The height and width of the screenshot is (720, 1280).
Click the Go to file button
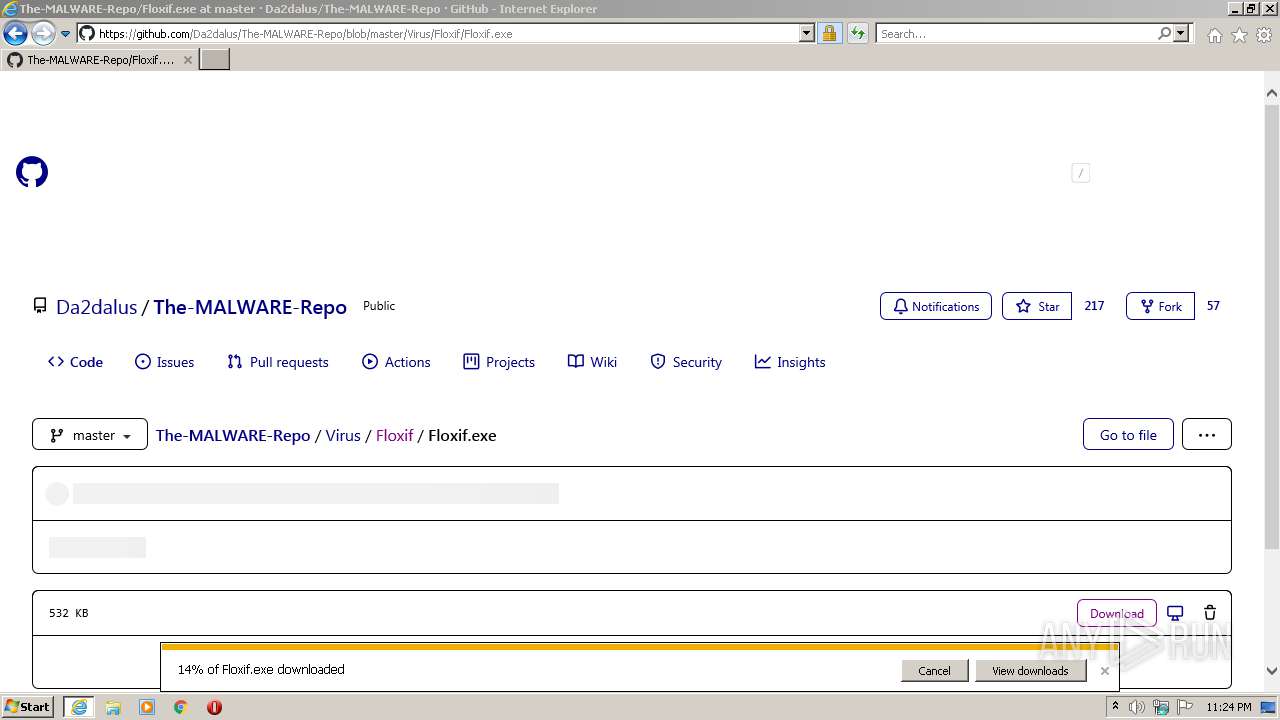tap(1128, 434)
